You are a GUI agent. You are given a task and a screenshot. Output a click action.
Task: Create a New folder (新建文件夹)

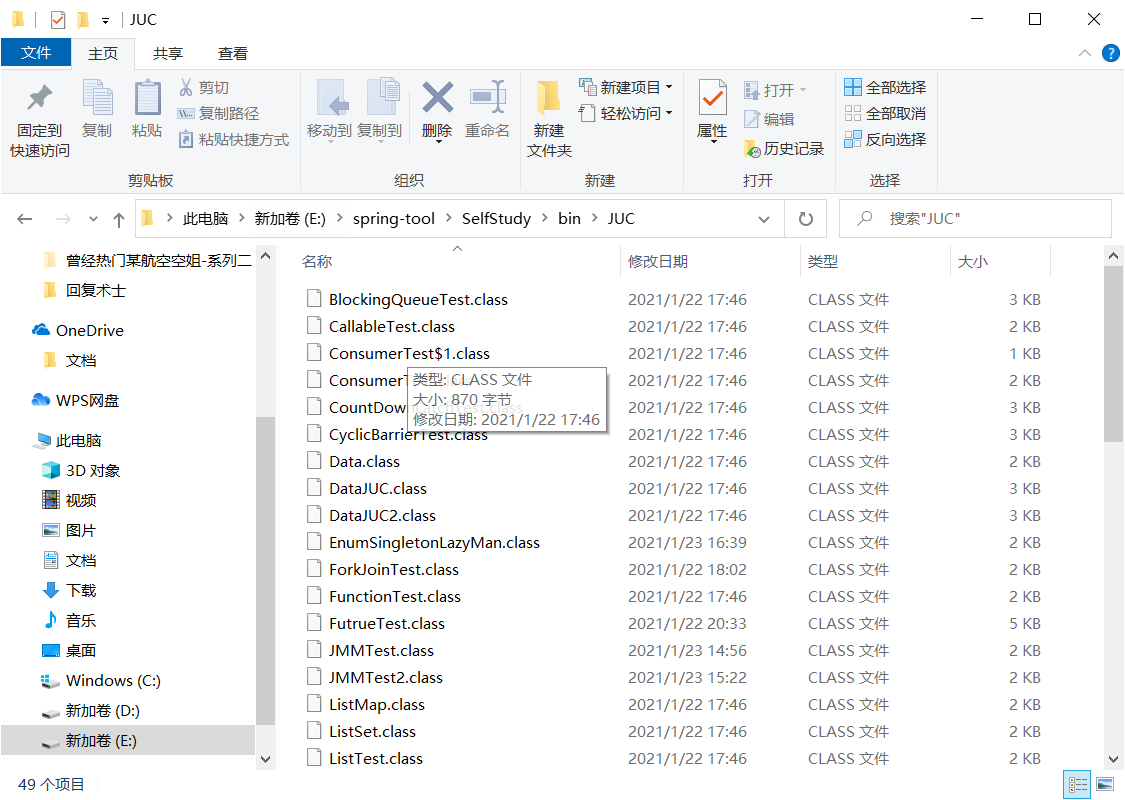tap(549, 118)
